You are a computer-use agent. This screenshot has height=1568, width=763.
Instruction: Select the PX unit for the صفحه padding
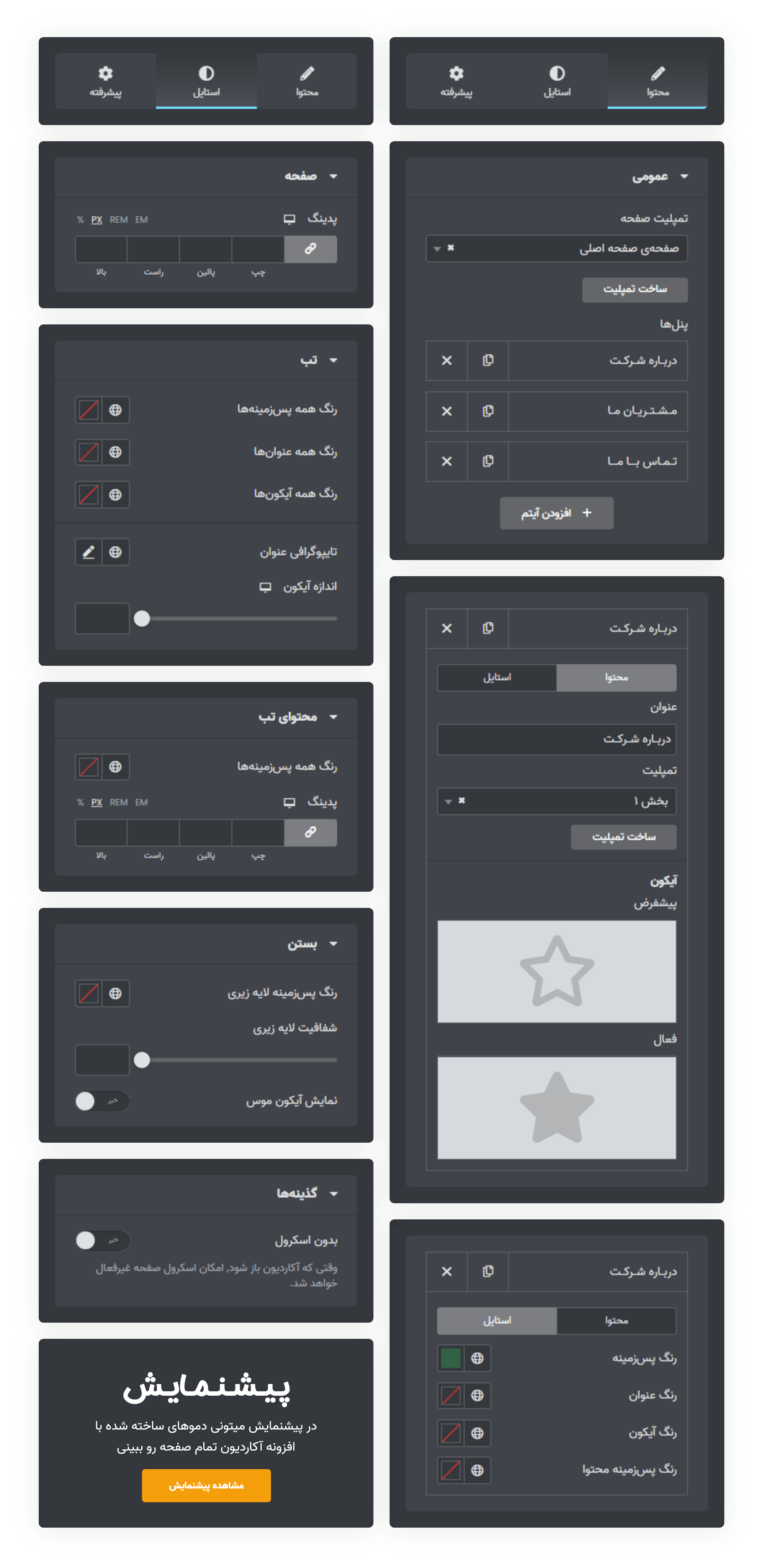(x=97, y=220)
